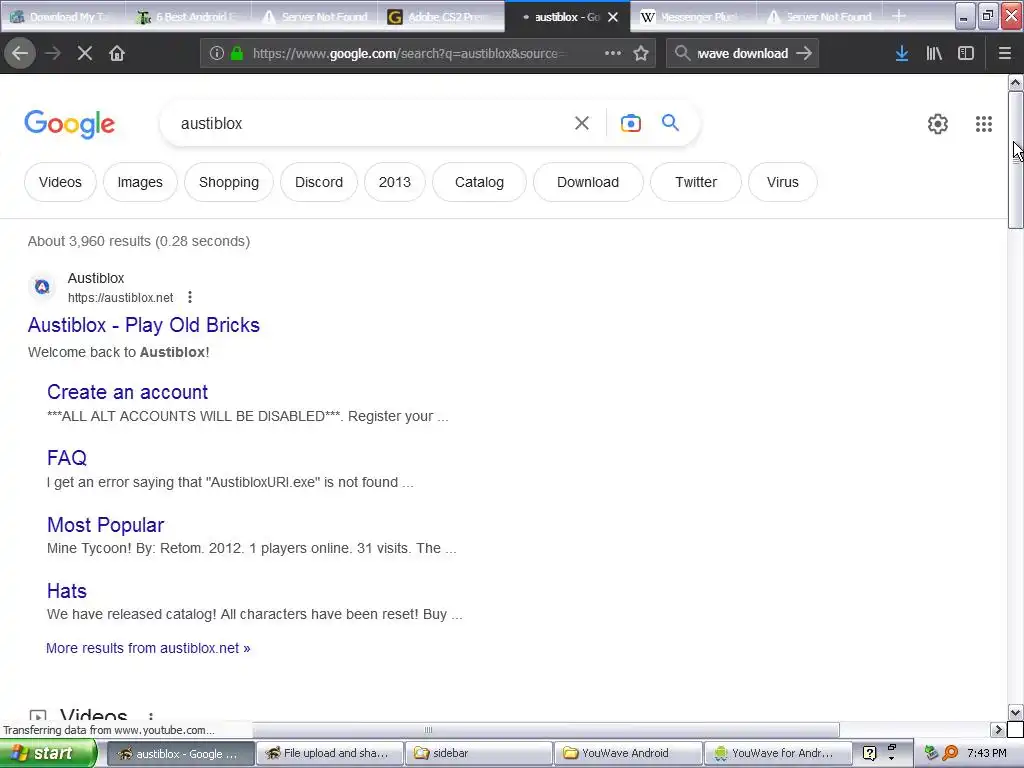
Task: Select the 2013 filter chip
Action: (x=394, y=182)
